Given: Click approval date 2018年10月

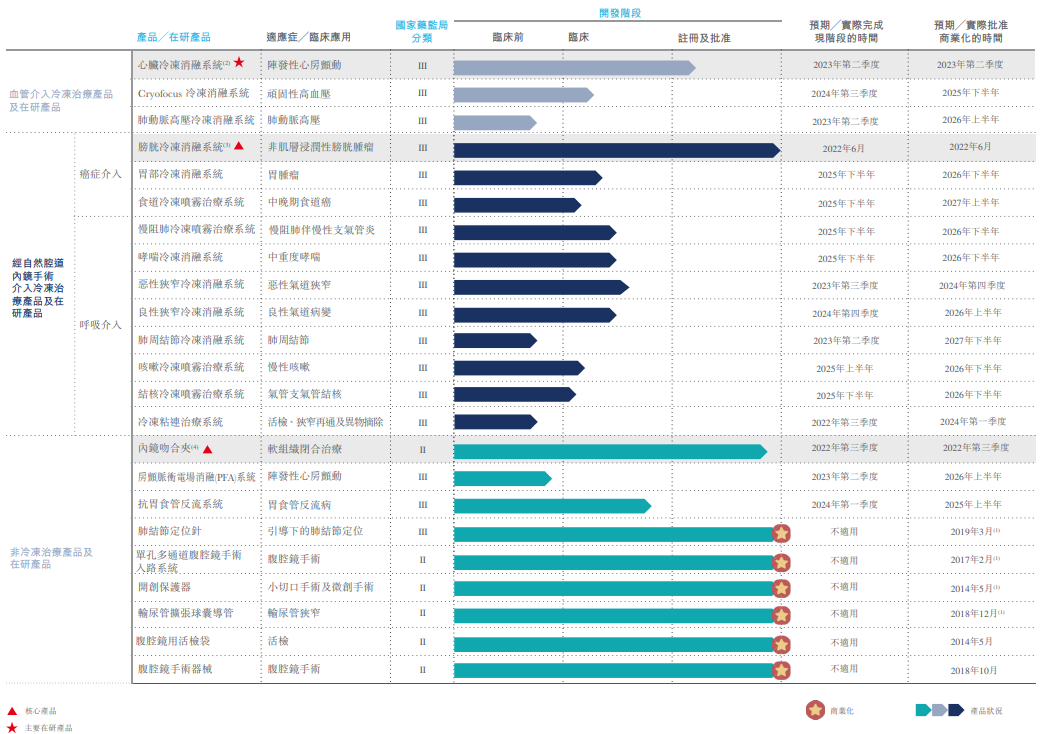Looking at the screenshot, I should [x=974, y=671].
